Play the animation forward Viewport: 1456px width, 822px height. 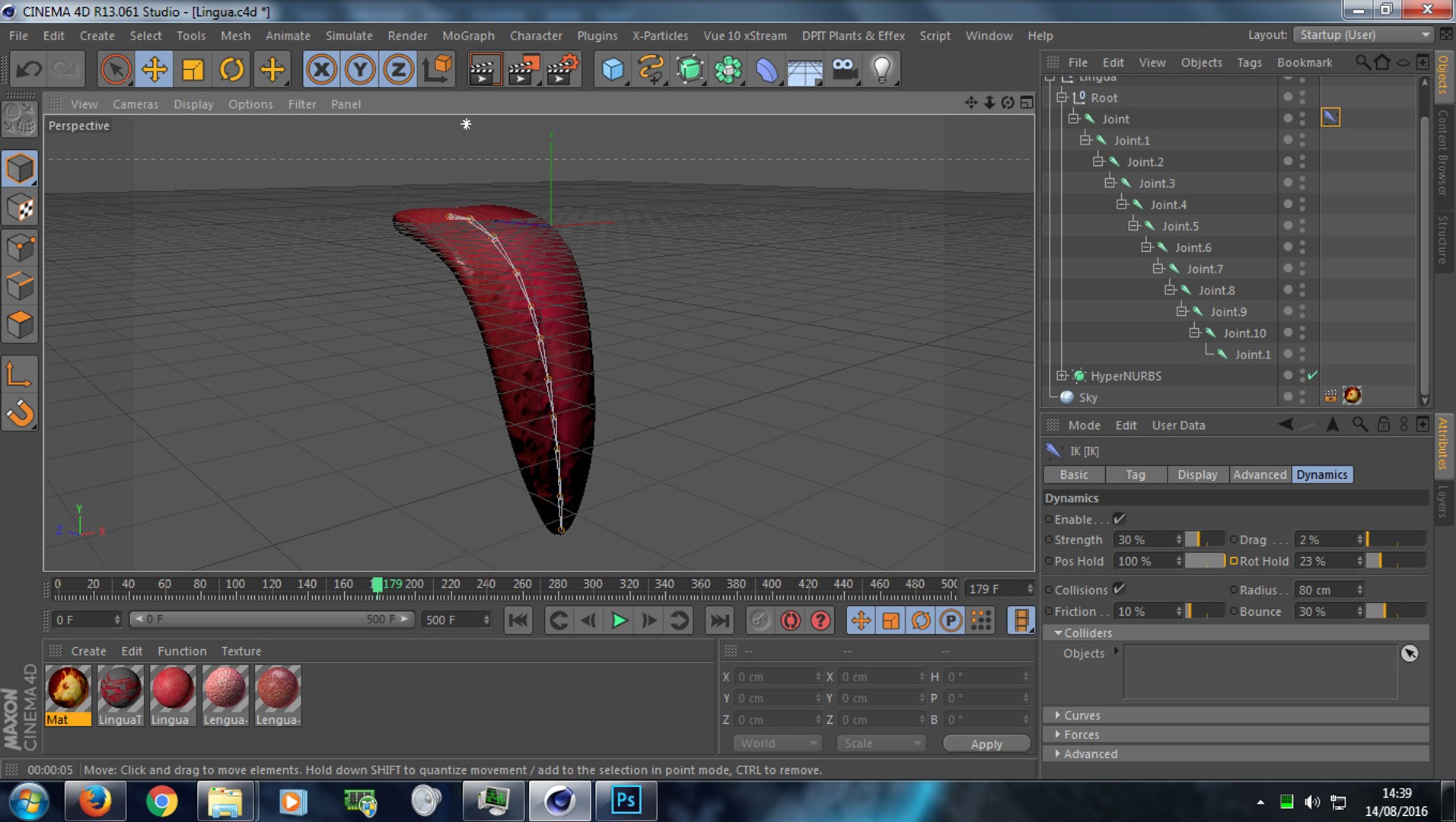620,621
